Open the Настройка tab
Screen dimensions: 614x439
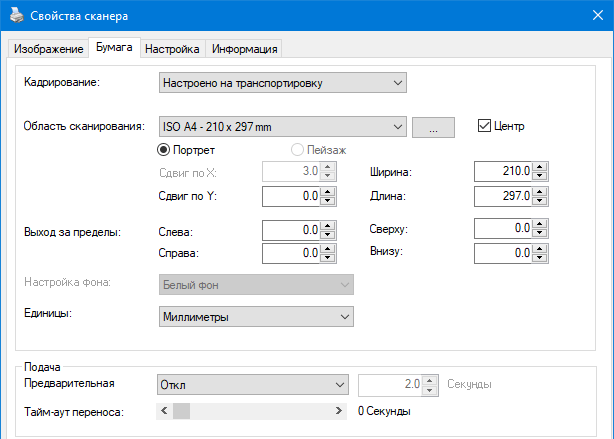click(x=172, y=49)
